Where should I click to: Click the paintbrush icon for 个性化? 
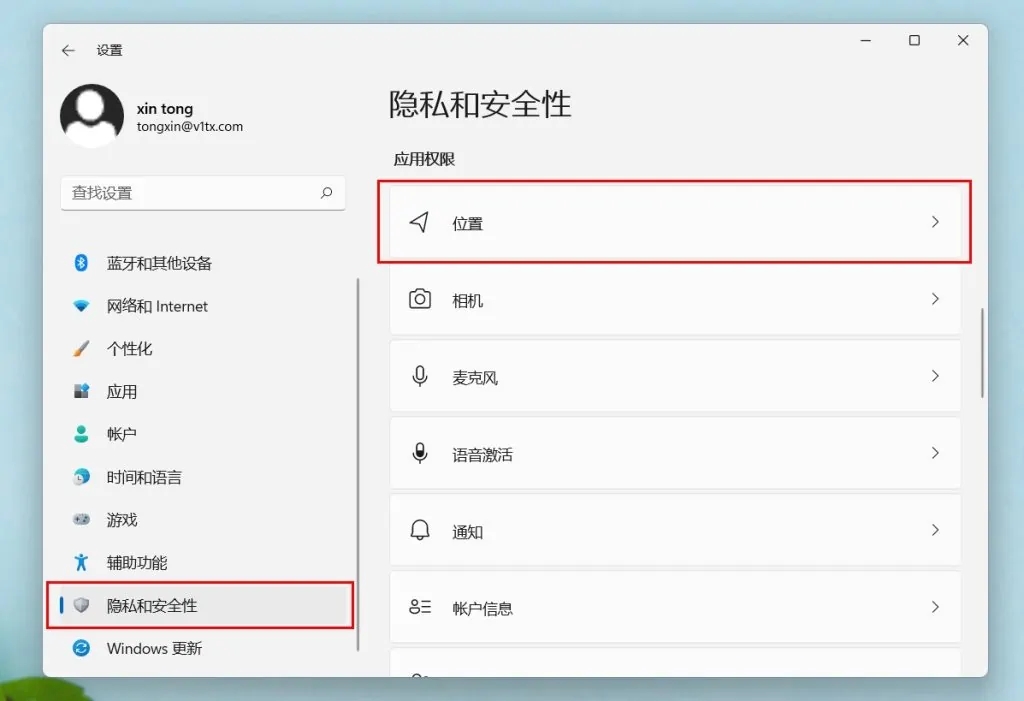point(81,349)
